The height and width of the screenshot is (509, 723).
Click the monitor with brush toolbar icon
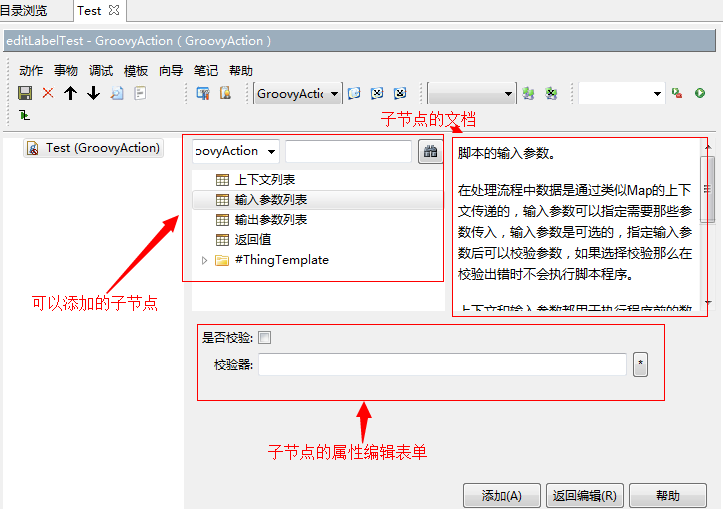pyautogui.click(x=203, y=93)
